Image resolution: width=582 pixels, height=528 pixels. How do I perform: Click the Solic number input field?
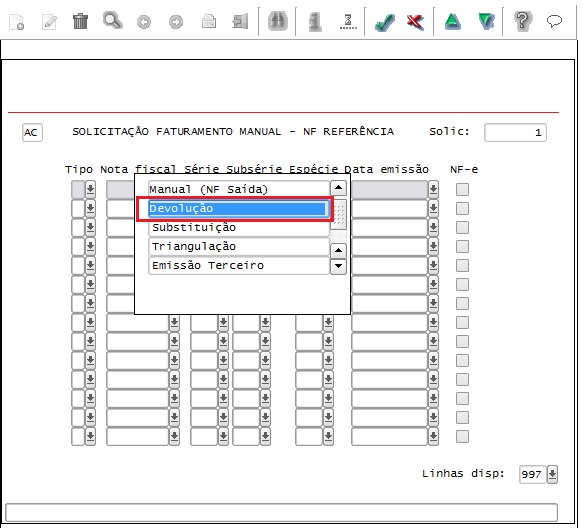[515, 132]
